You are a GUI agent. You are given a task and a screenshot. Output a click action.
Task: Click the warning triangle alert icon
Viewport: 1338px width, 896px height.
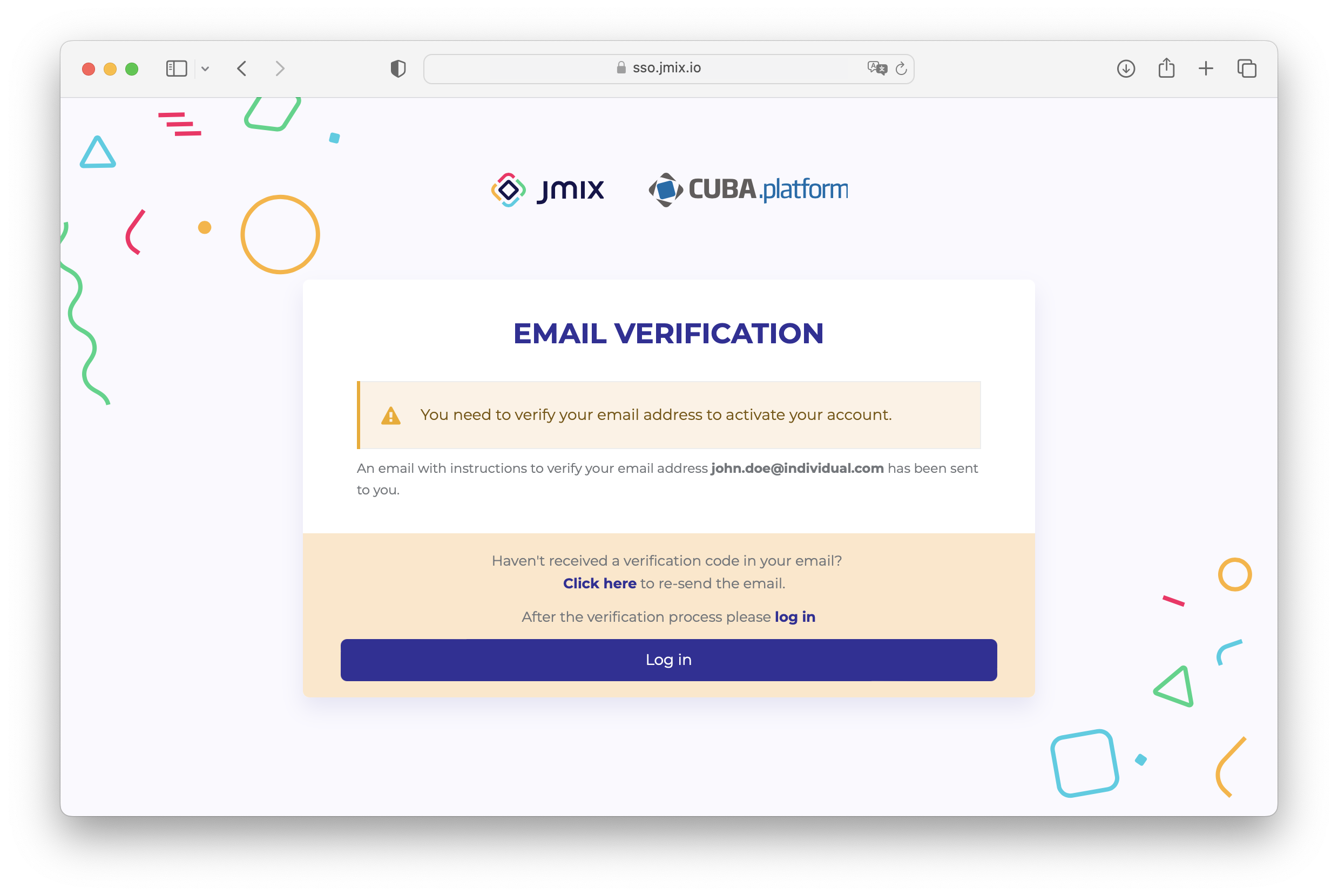[x=391, y=415]
